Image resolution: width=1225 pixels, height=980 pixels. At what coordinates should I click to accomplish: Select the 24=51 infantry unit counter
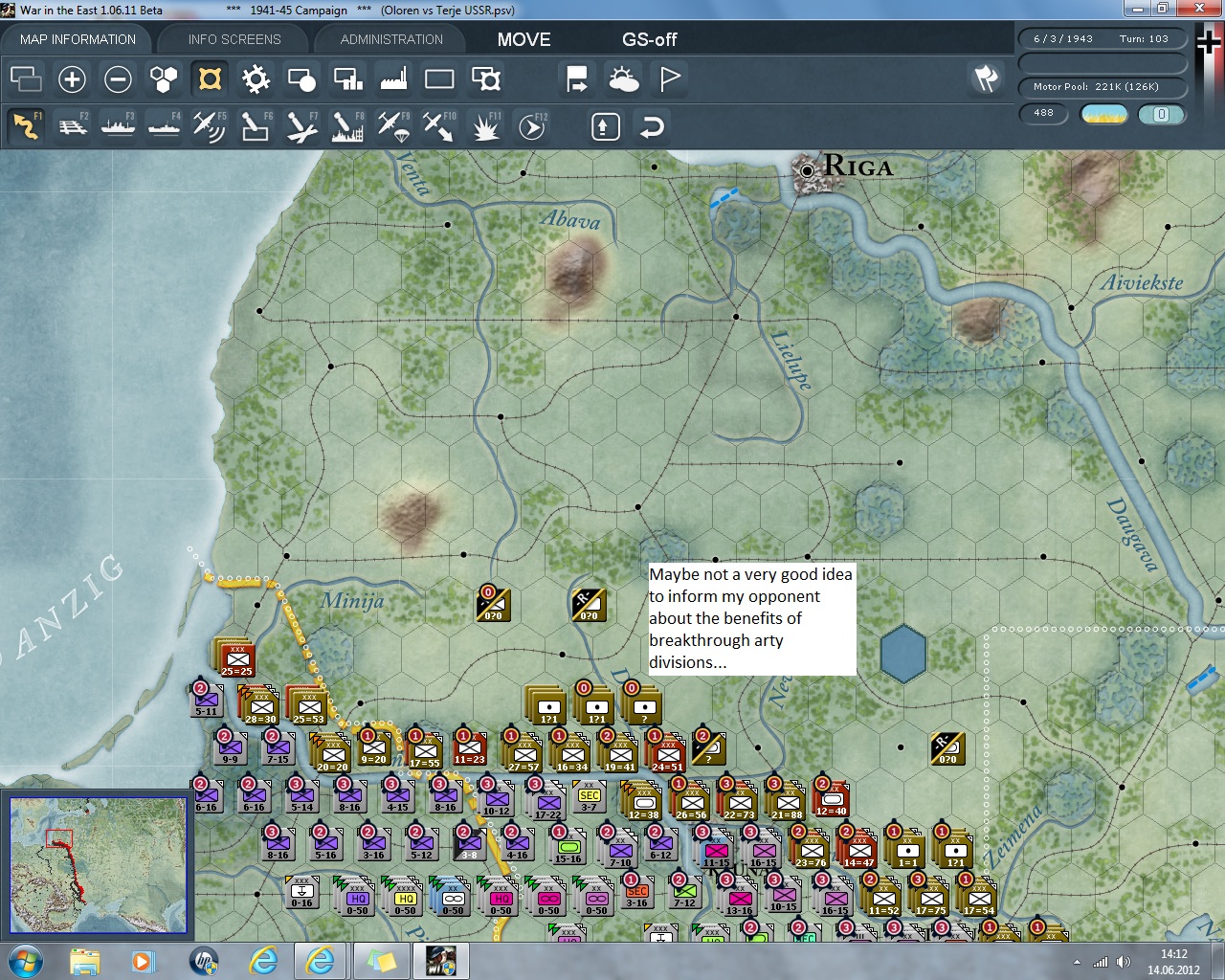(x=668, y=754)
